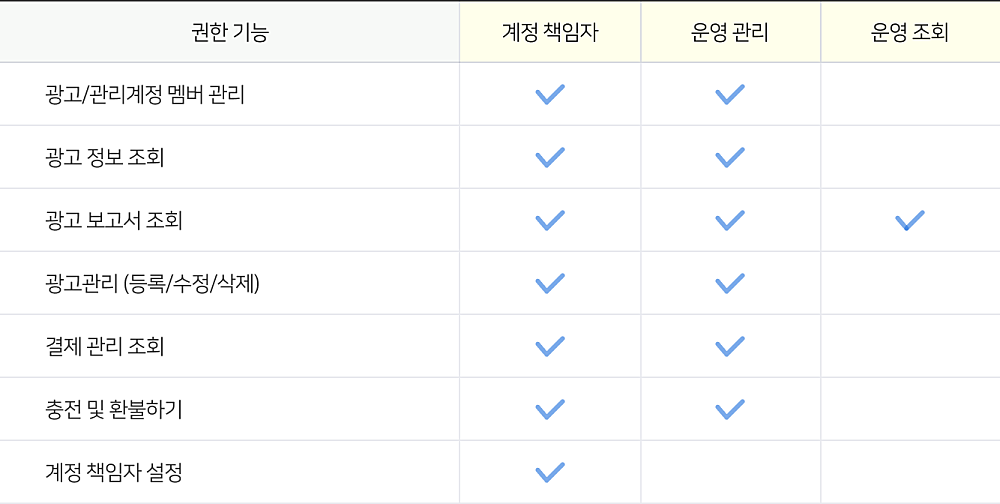1000x504 pixels.
Task: Click the 운영 관리 checkmark for 충전 및 환불하기
Action: click(730, 409)
